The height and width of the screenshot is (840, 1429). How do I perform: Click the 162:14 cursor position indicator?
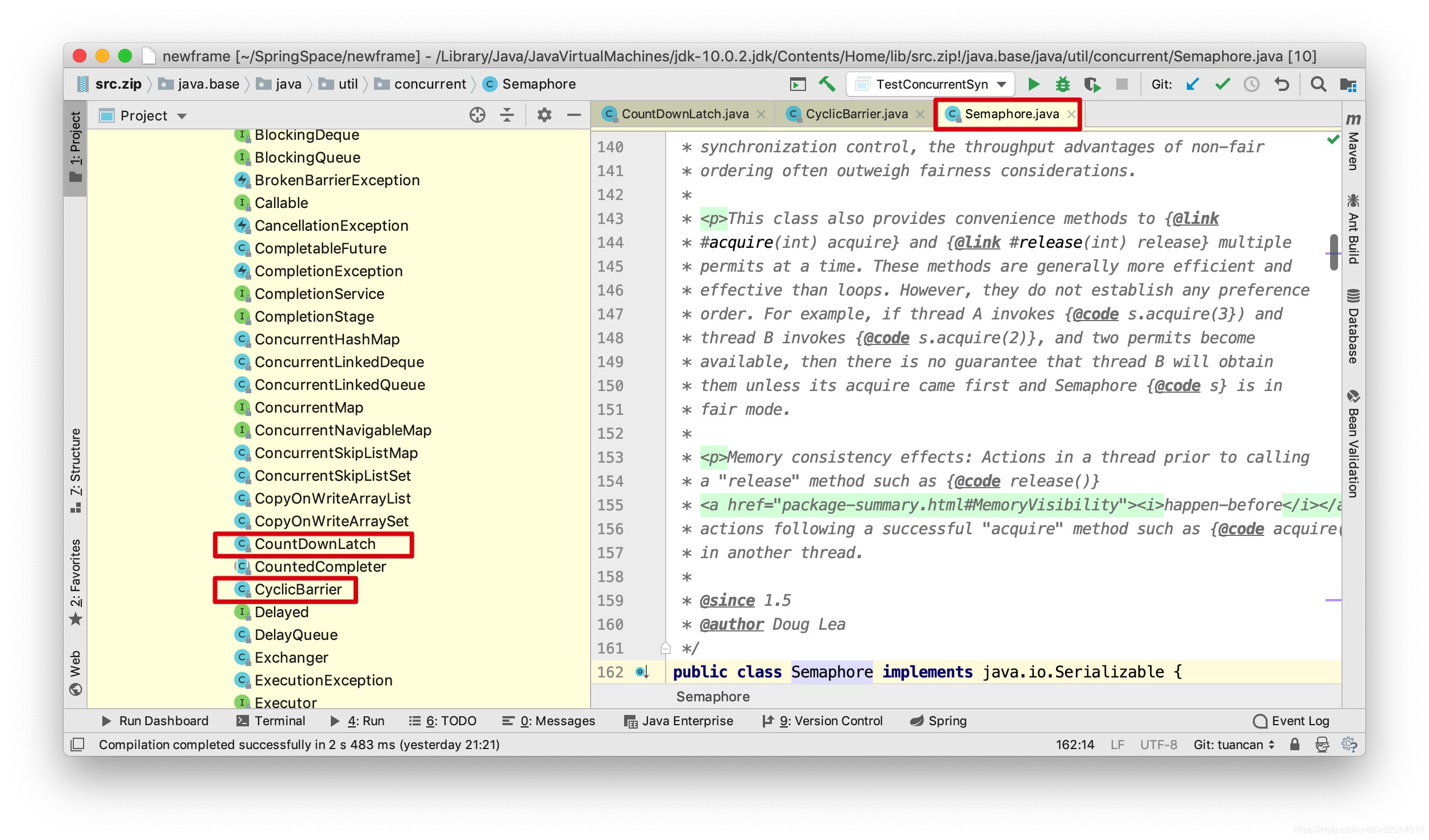1074,745
